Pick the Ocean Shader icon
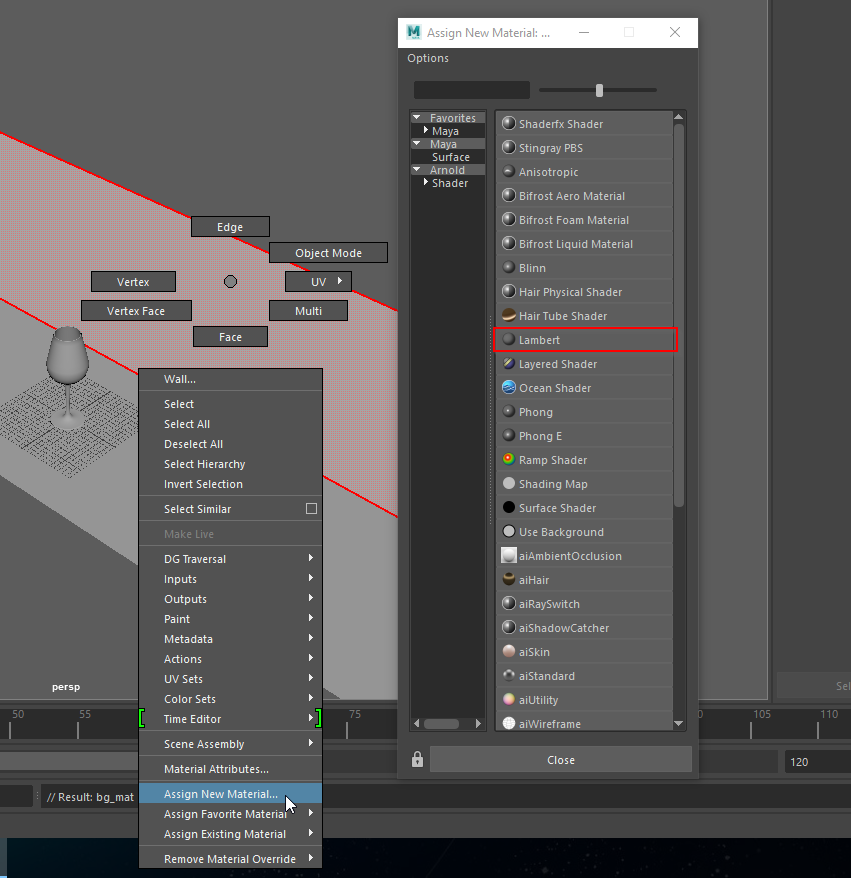The image size is (851, 878). (x=508, y=387)
